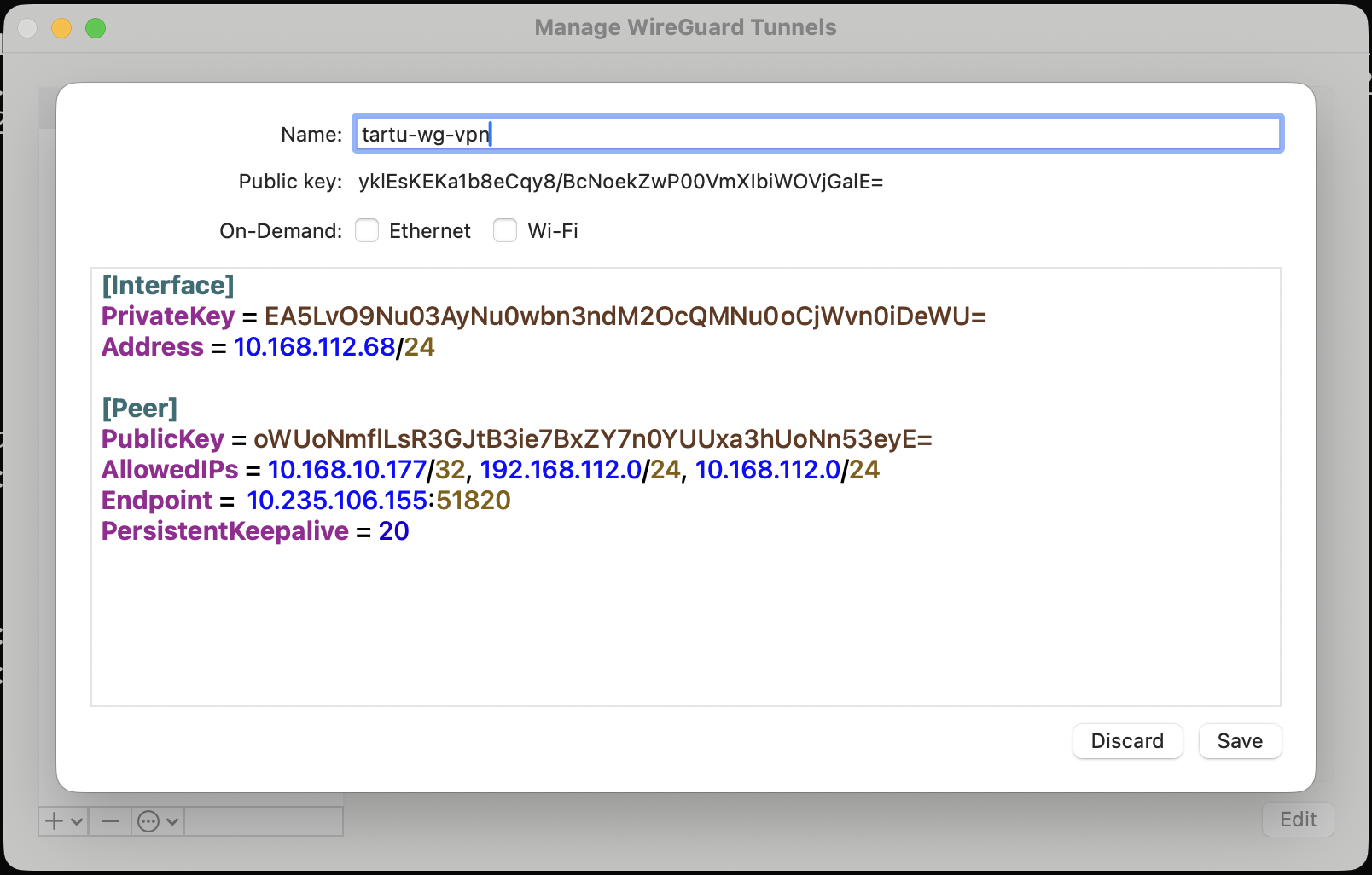Click the PersistentKeepalive value 20
Image resolution: width=1372 pixels, height=875 pixels.
(x=393, y=531)
